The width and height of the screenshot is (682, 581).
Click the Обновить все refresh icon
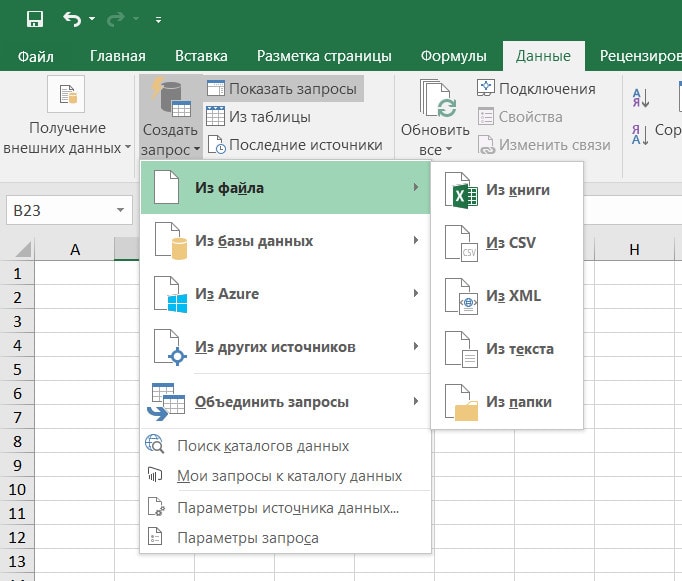438,99
